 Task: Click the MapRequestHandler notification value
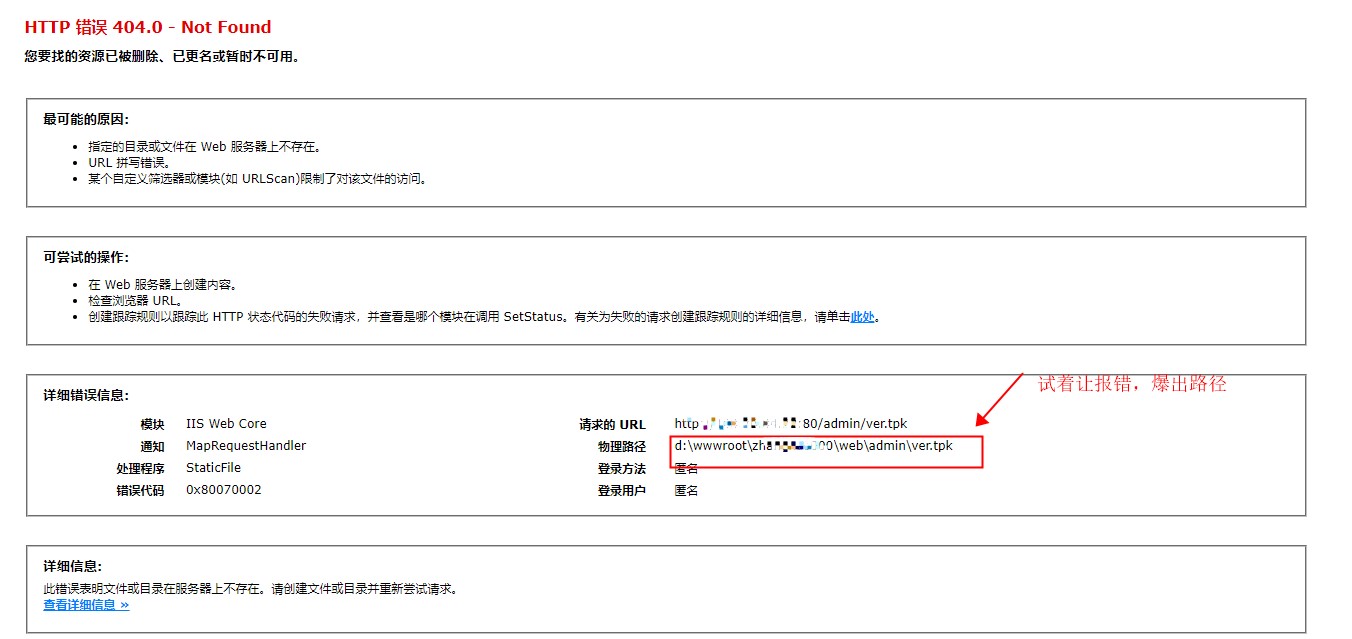point(246,446)
